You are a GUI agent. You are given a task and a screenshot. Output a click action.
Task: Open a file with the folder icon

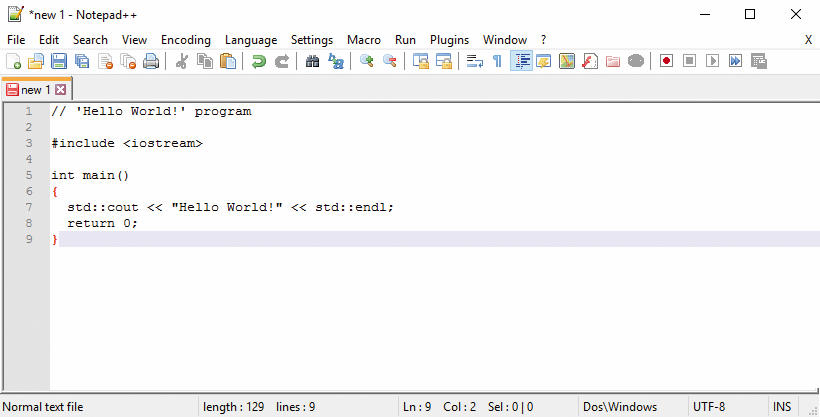click(x=36, y=61)
